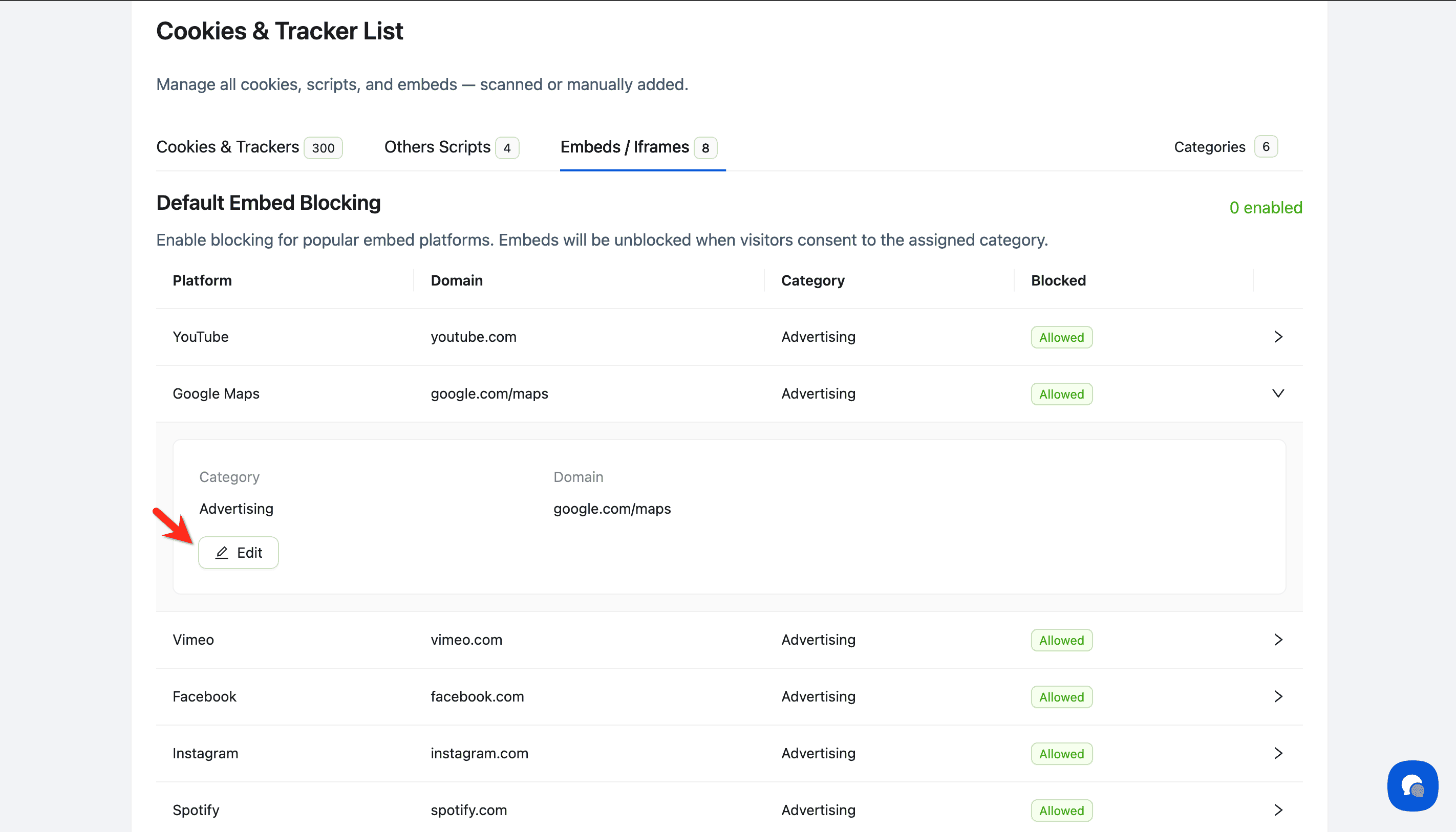Screen dimensions: 1456x832
Task: Click Facebook's Allowed status badge
Action: point(1061,697)
